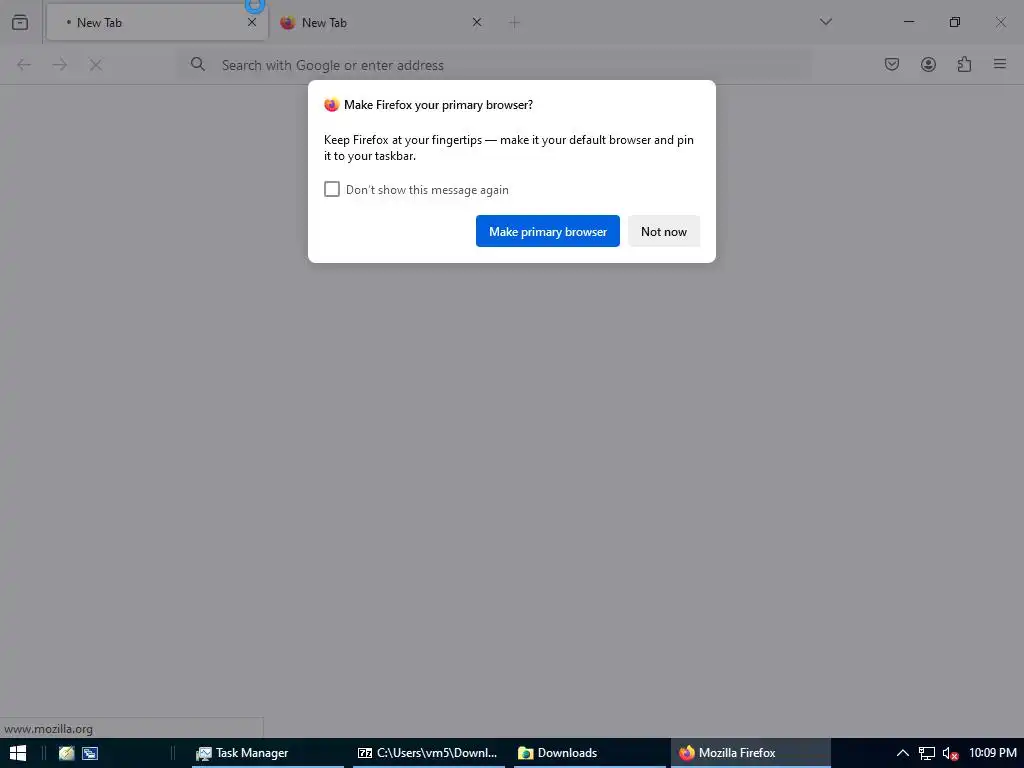Launch the PowerShell quick launch icon
The image size is (1024, 768).
(x=90, y=753)
